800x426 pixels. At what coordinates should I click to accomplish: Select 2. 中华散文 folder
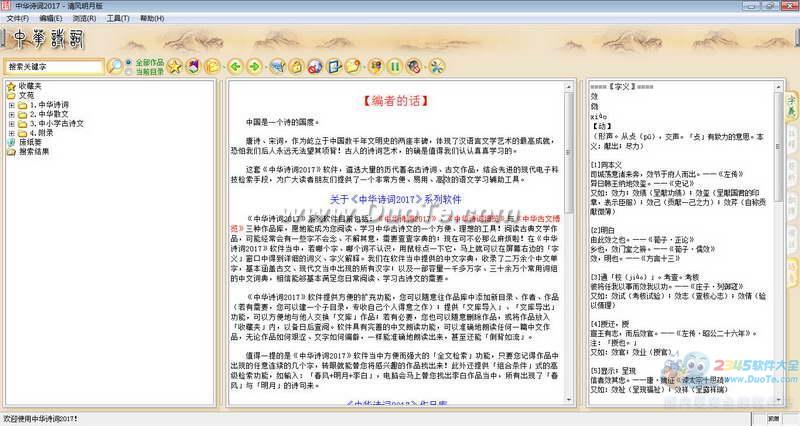pos(49,114)
